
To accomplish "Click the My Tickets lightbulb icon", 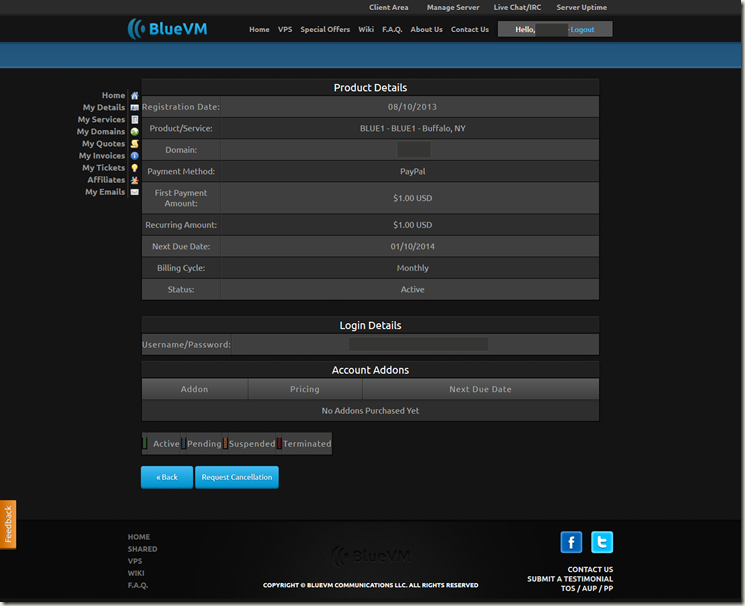I will 134,168.
